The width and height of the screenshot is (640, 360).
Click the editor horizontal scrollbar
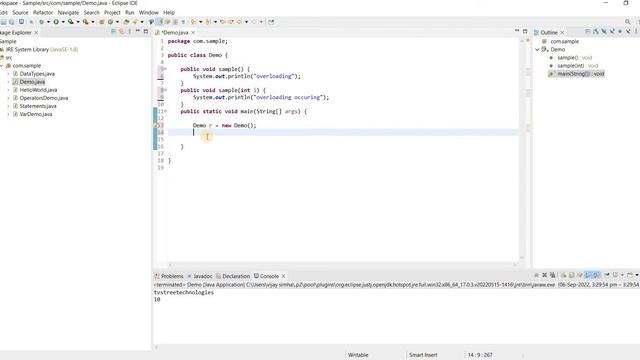342,264
